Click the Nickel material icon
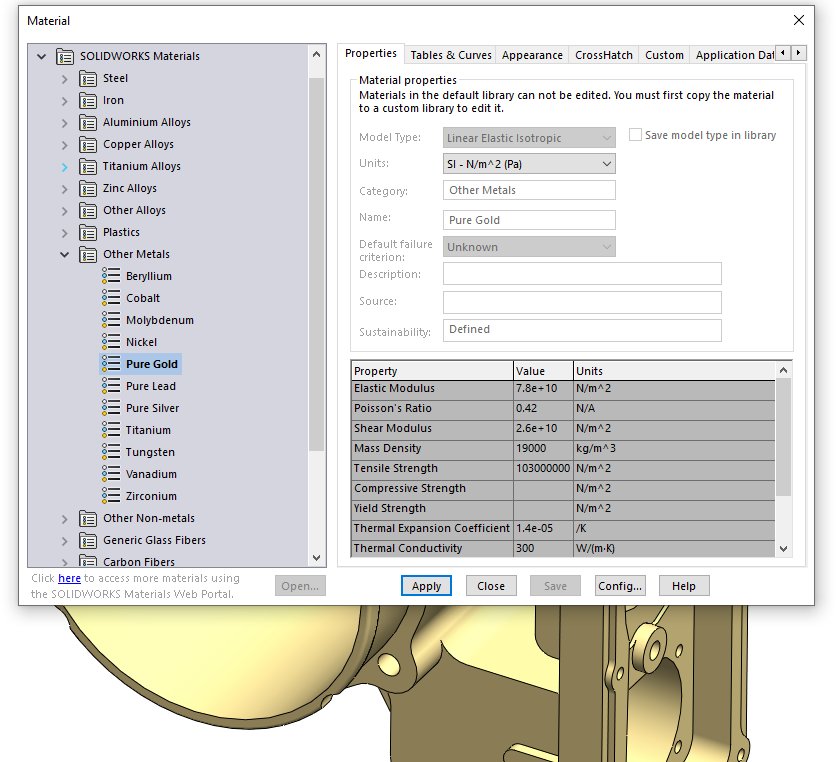837x762 pixels. point(111,341)
